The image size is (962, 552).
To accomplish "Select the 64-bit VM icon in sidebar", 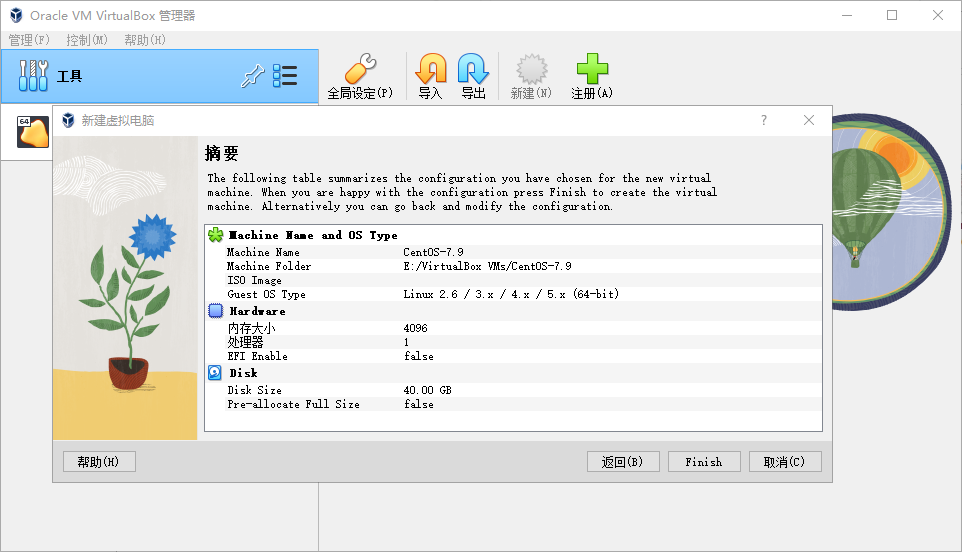I will click(x=33, y=132).
